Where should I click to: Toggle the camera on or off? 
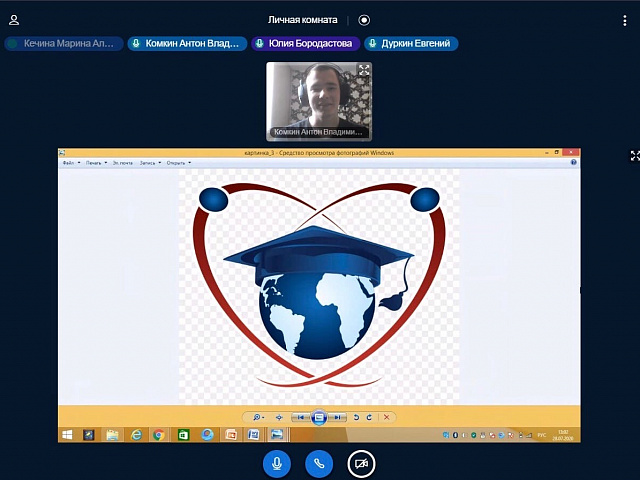361,464
